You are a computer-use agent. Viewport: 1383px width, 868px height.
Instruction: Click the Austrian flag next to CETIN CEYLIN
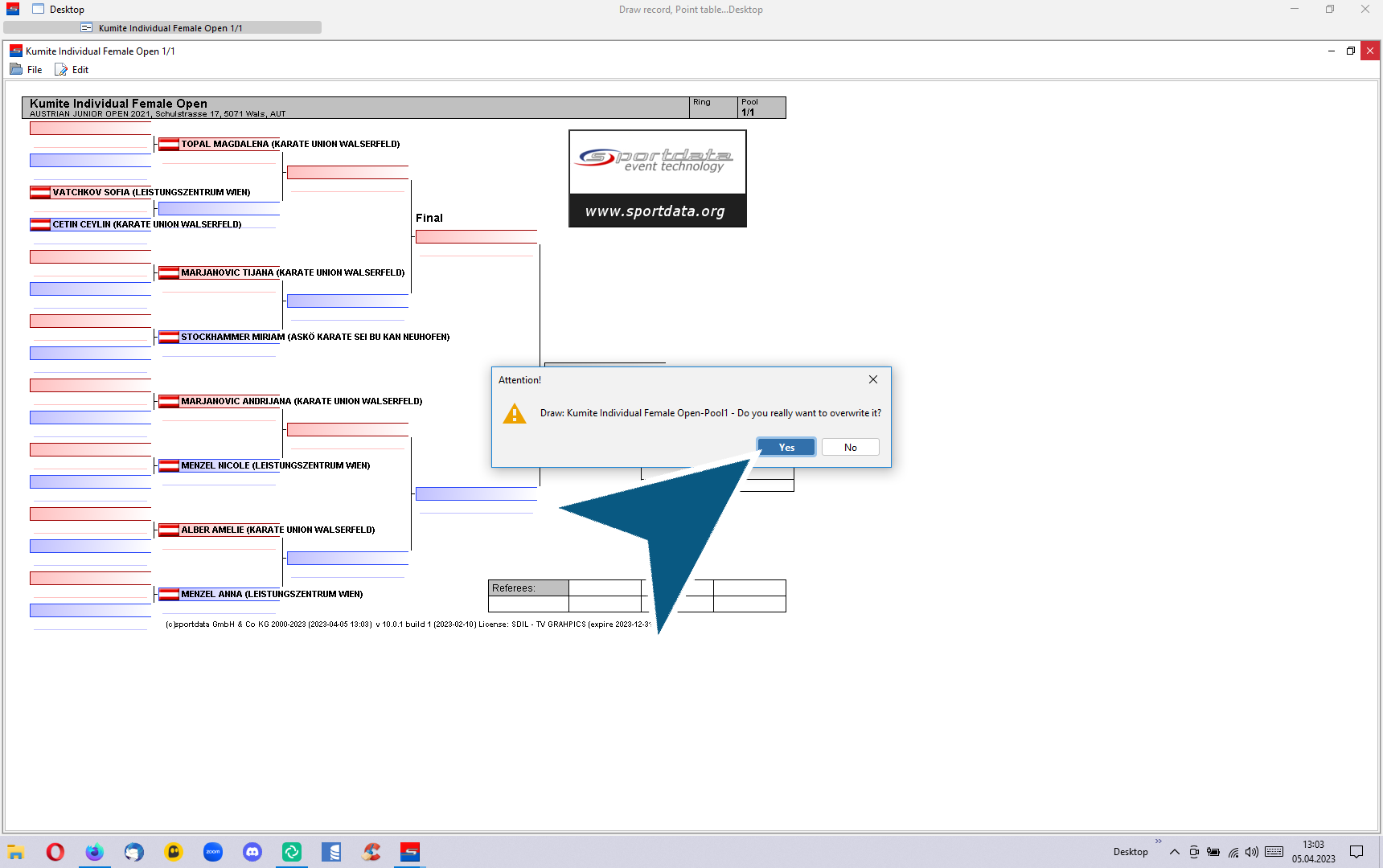tap(40, 225)
